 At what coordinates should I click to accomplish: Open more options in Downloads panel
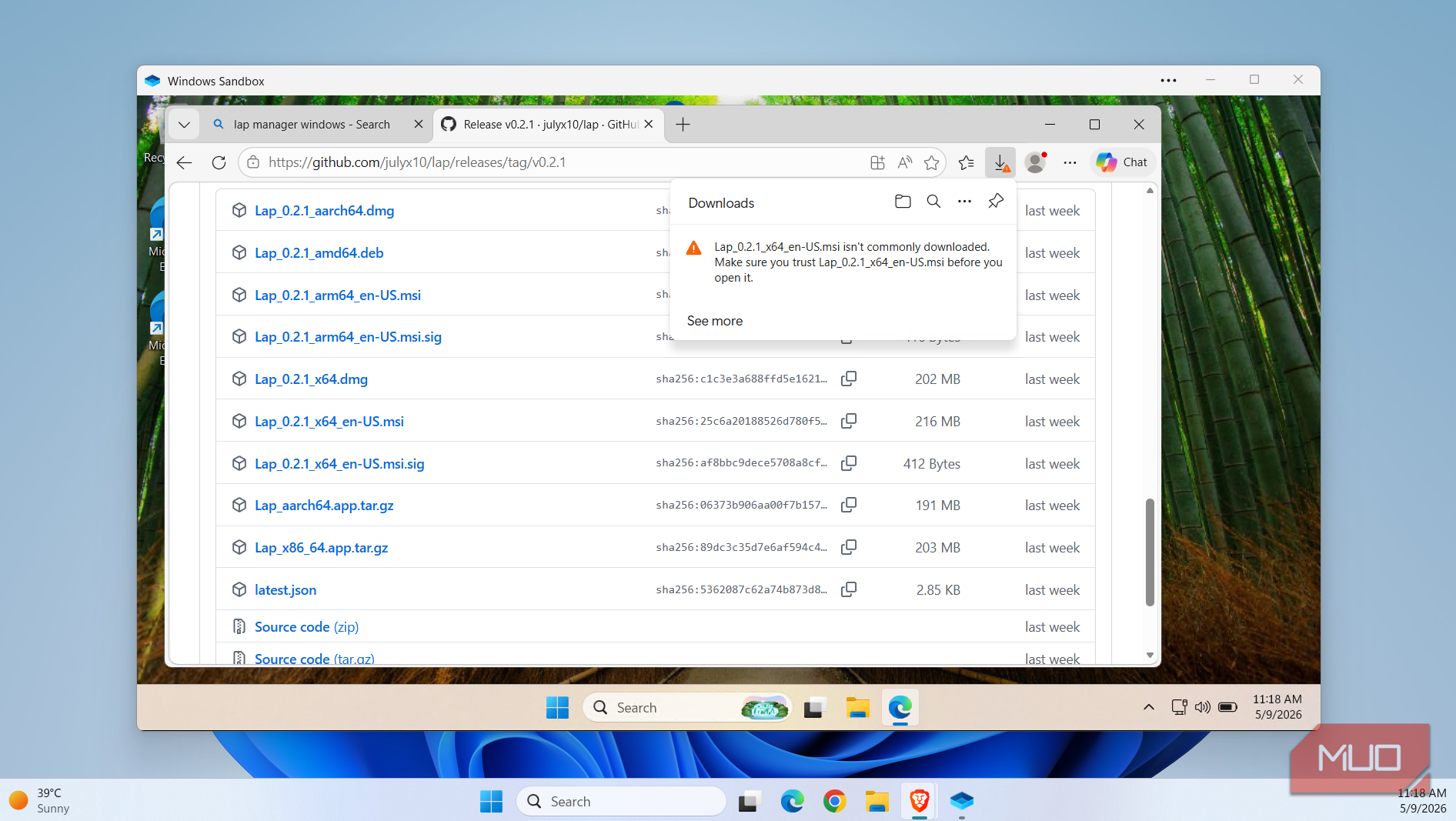coord(964,202)
